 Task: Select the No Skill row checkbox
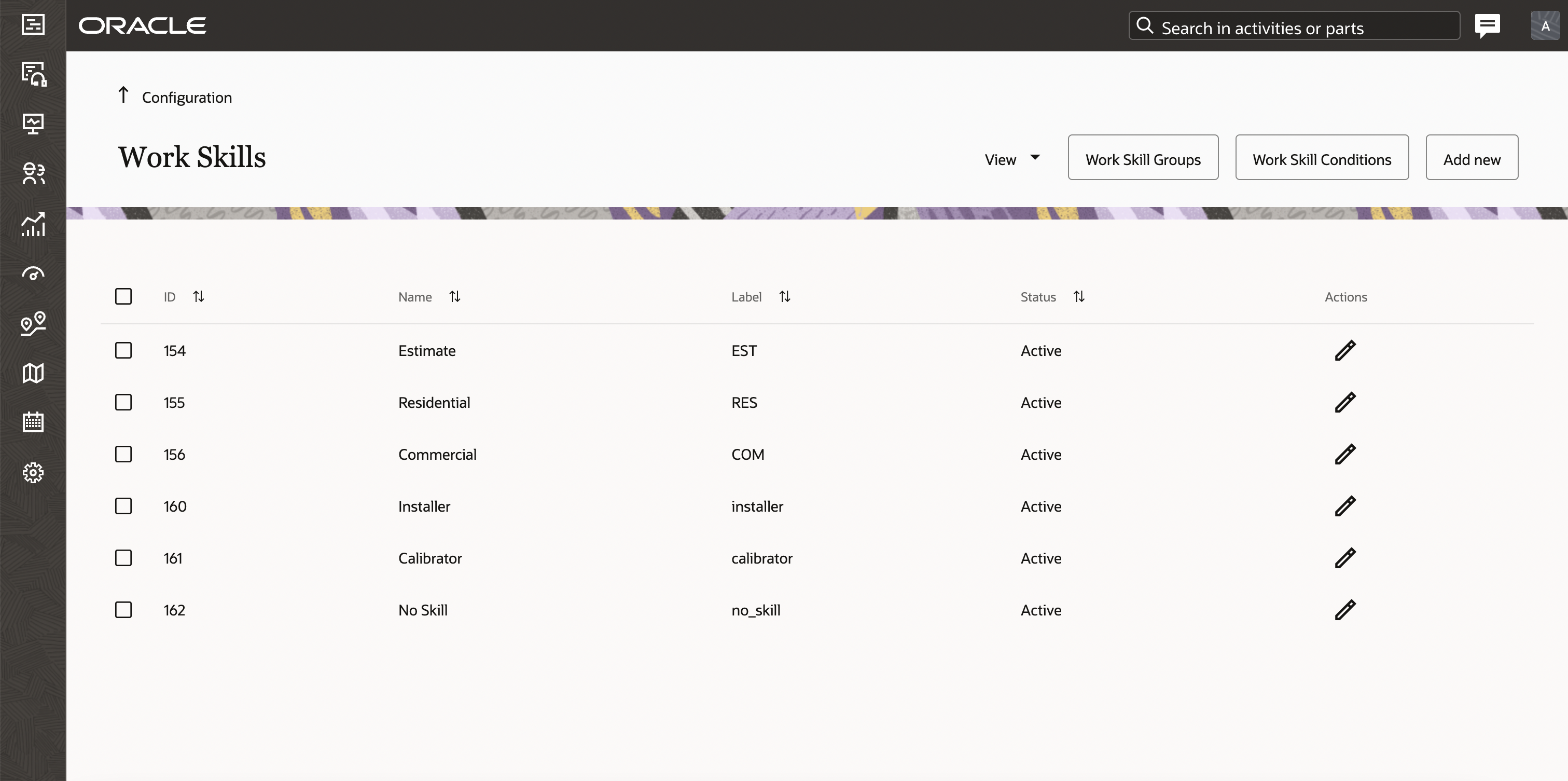(123, 610)
